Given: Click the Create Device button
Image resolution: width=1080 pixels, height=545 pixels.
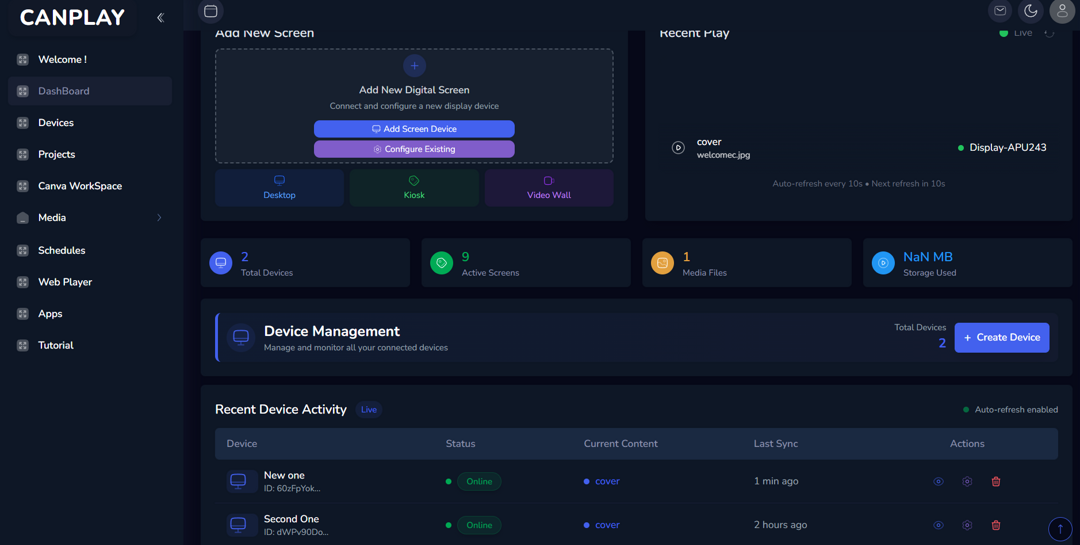Looking at the screenshot, I should pos(1001,338).
